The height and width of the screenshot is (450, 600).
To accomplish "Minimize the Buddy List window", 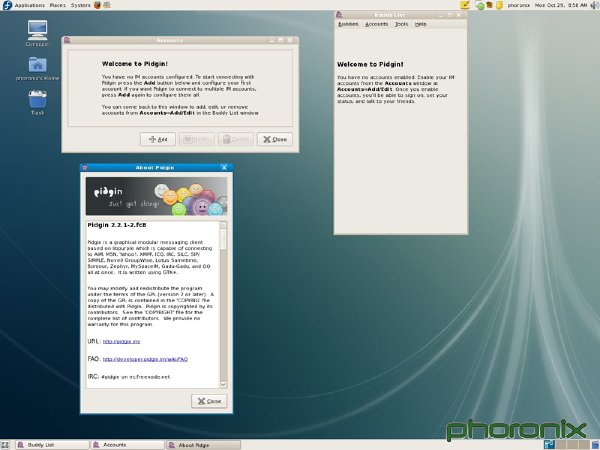I will [x=440, y=15].
